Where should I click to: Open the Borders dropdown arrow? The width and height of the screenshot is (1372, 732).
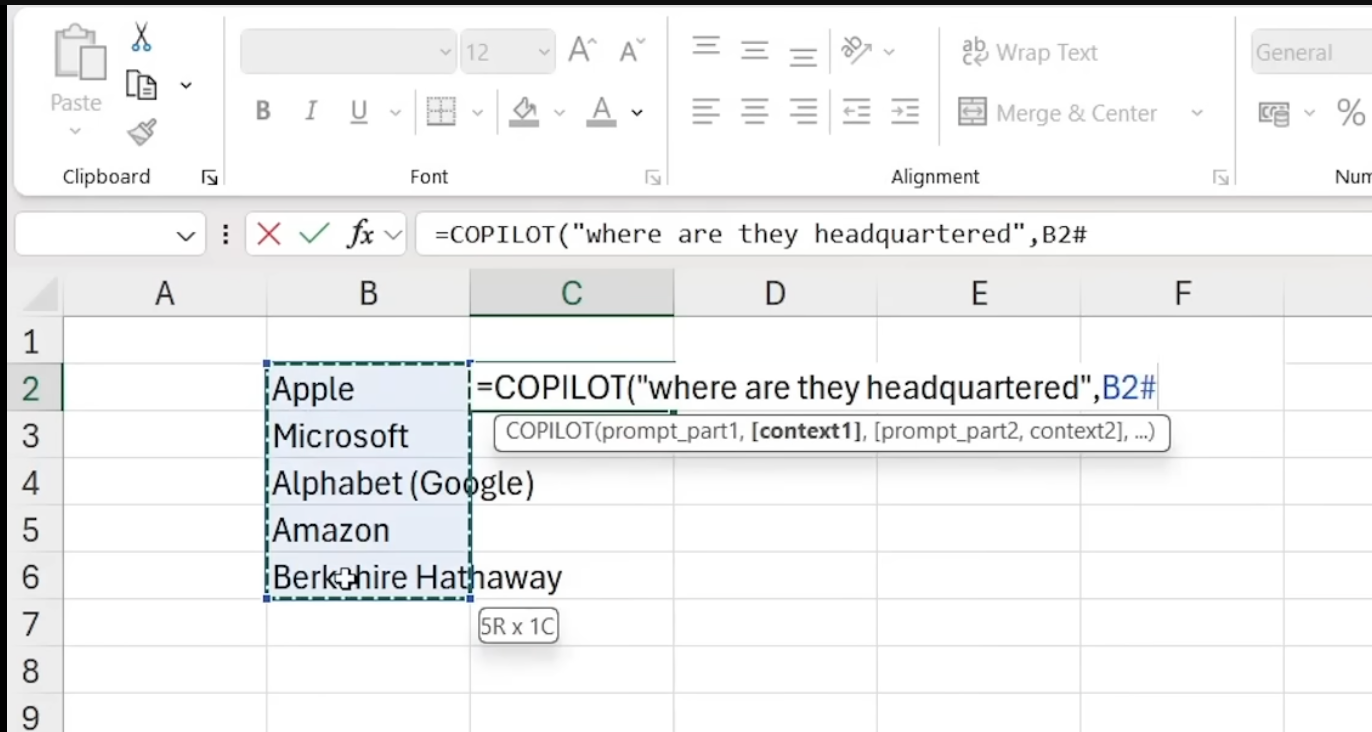tap(477, 113)
